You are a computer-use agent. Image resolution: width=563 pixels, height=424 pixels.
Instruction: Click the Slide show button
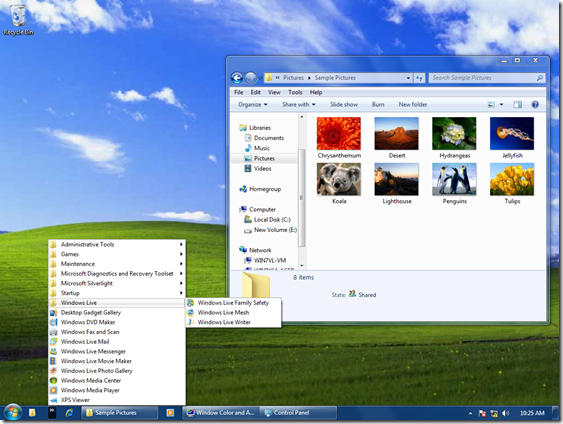[344, 104]
